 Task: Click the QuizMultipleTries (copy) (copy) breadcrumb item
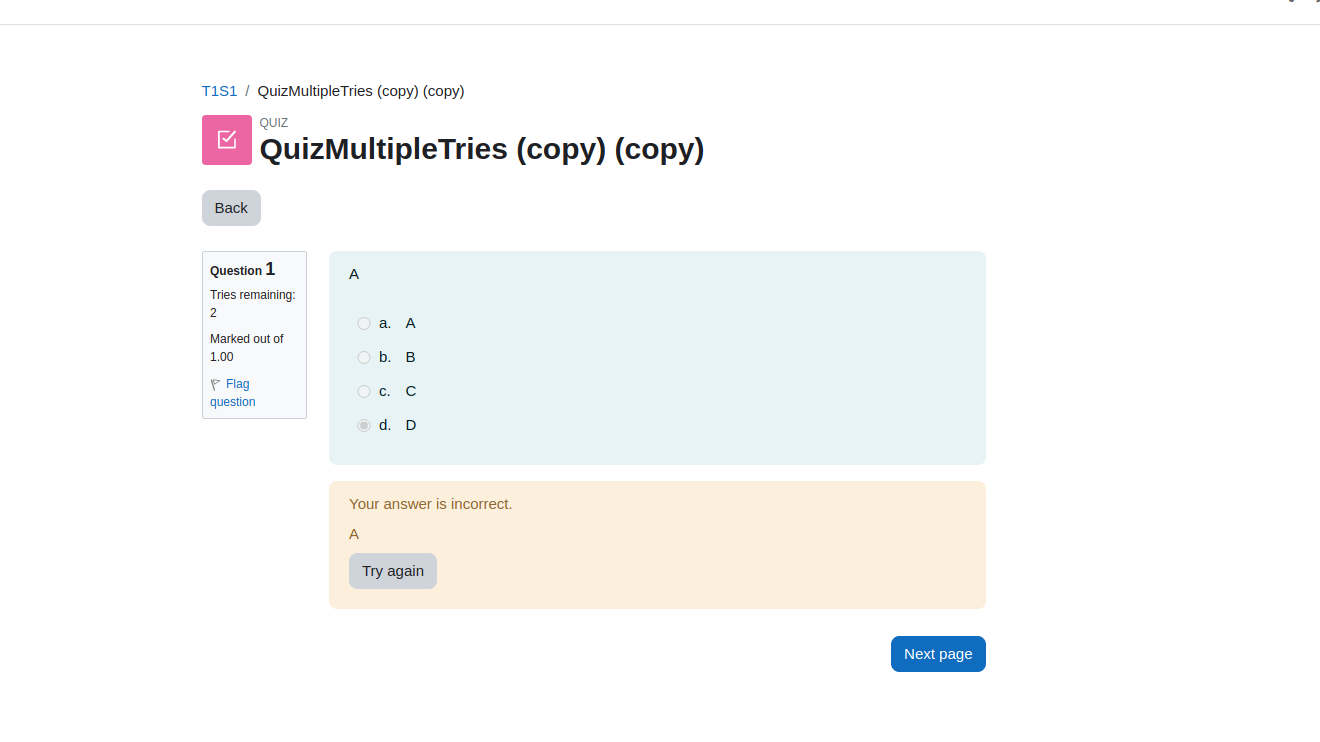[361, 91]
